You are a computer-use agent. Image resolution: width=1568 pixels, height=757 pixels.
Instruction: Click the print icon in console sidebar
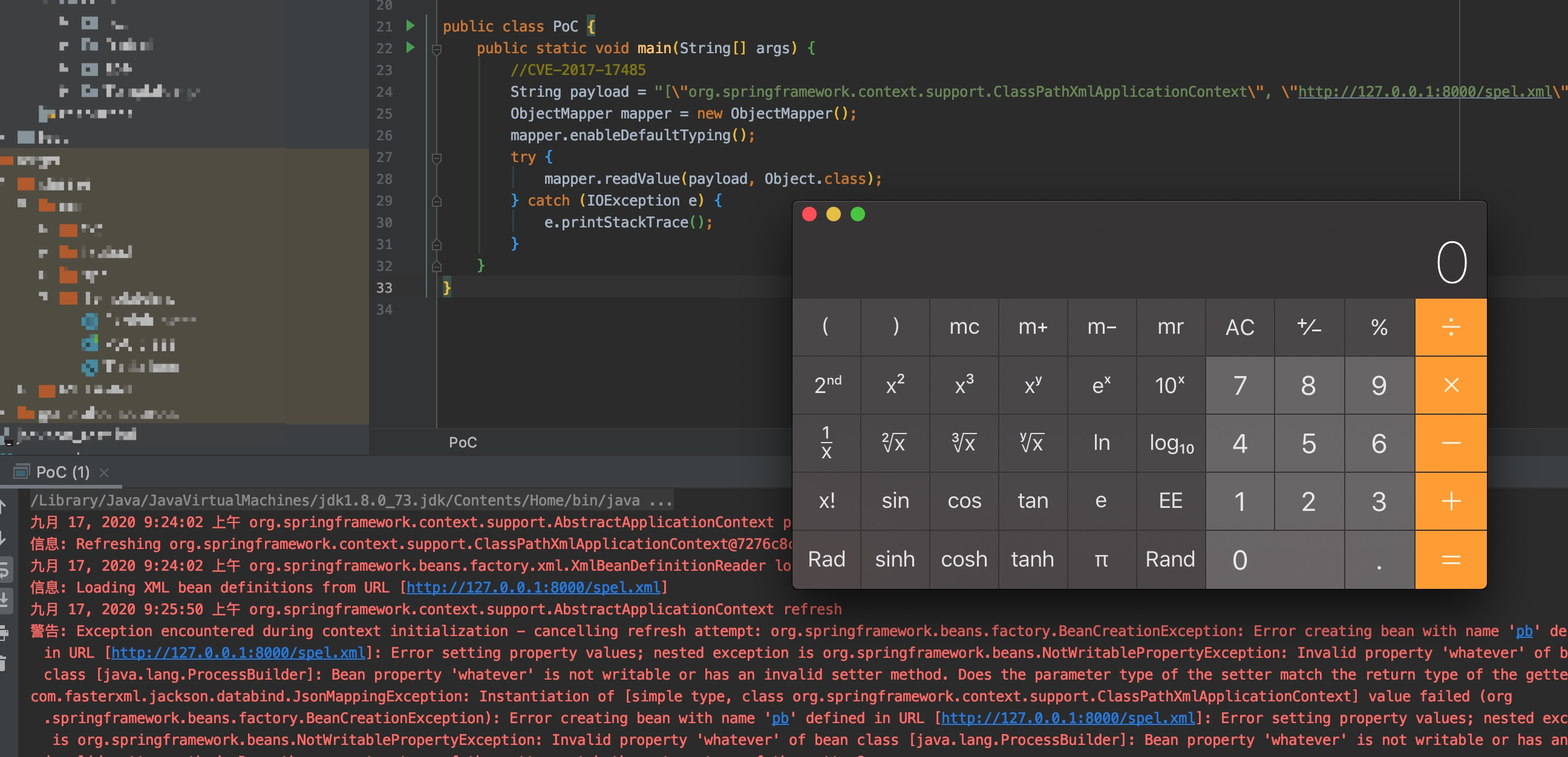coord(4,633)
